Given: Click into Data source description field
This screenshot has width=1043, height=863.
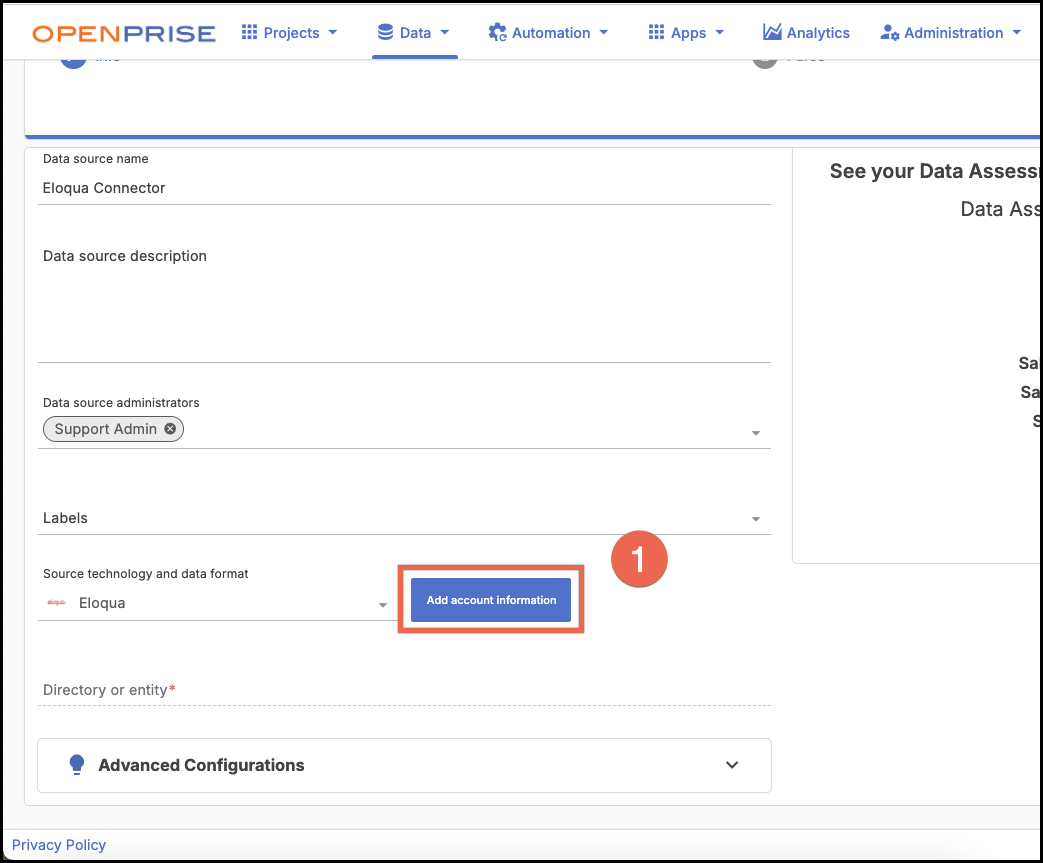Looking at the screenshot, I should [404, 303].
